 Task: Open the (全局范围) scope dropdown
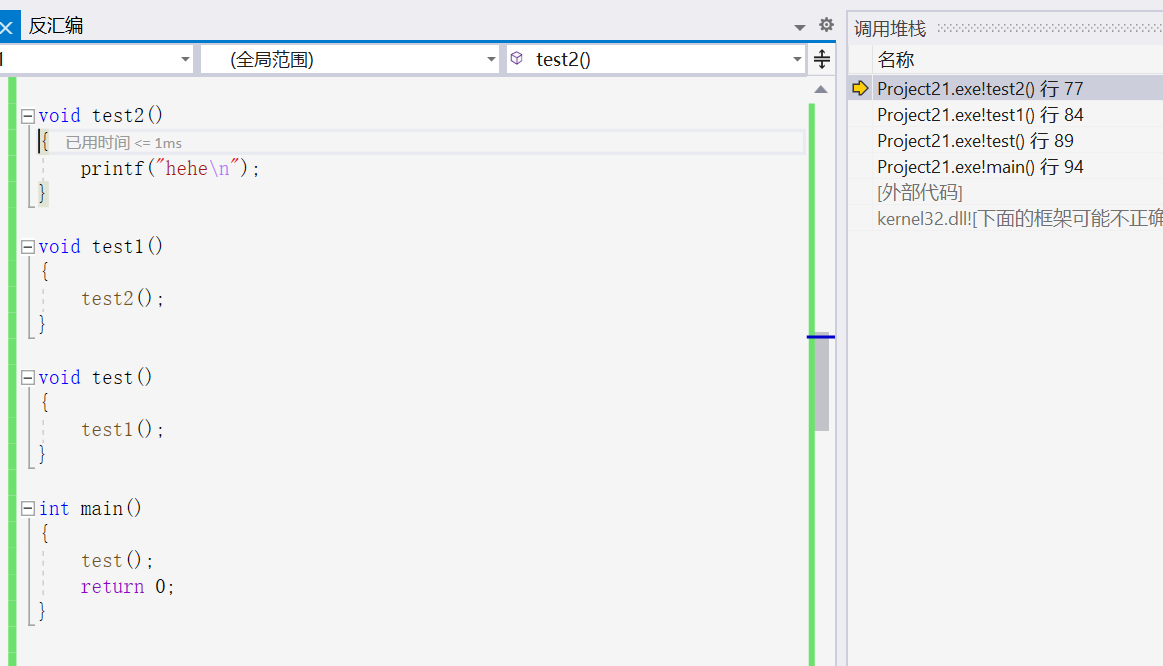click(350, 59)
